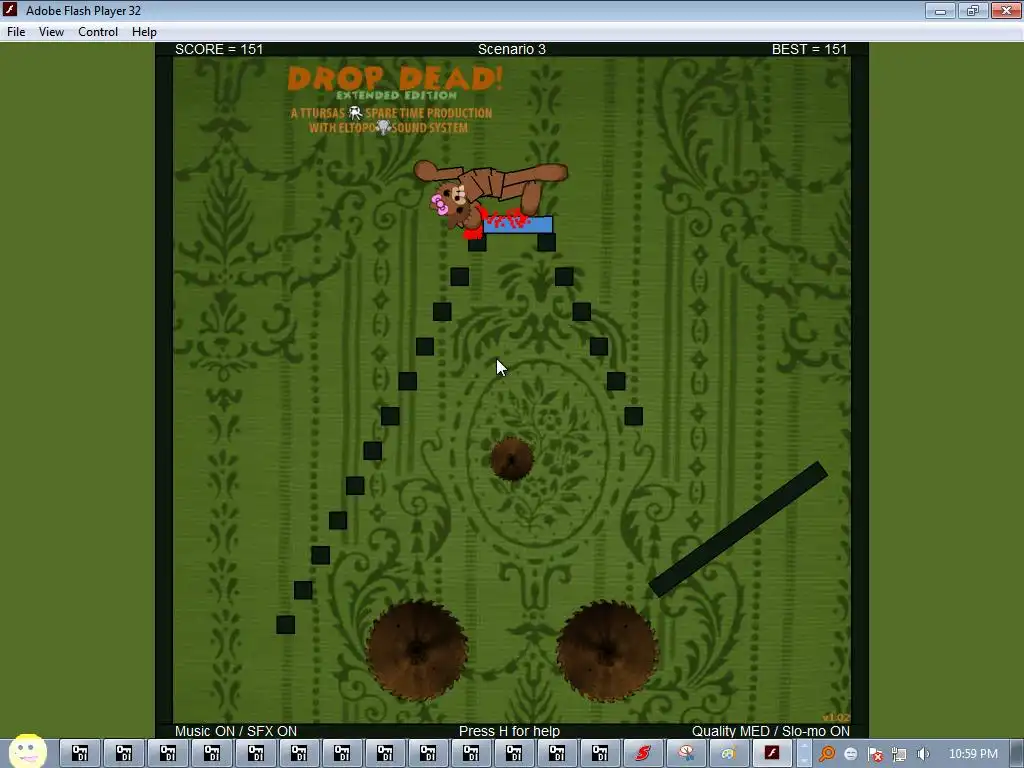Open the network tray icon
The image size is (1024, 768).
pyautogui.click(x=899, y=754)
